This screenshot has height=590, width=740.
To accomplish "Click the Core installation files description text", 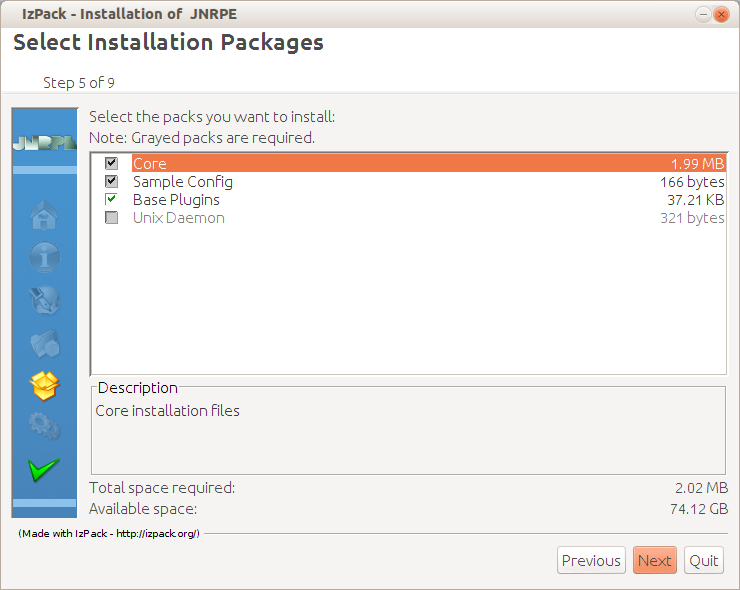I will pyautogui.click(x=167, y=410).
